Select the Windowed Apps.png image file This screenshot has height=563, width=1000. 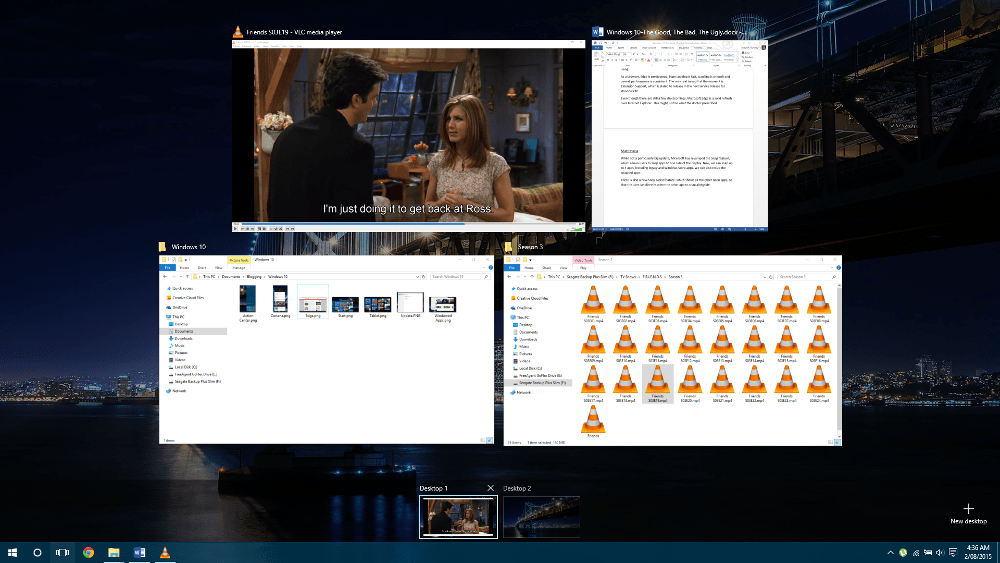coord(443,309)
